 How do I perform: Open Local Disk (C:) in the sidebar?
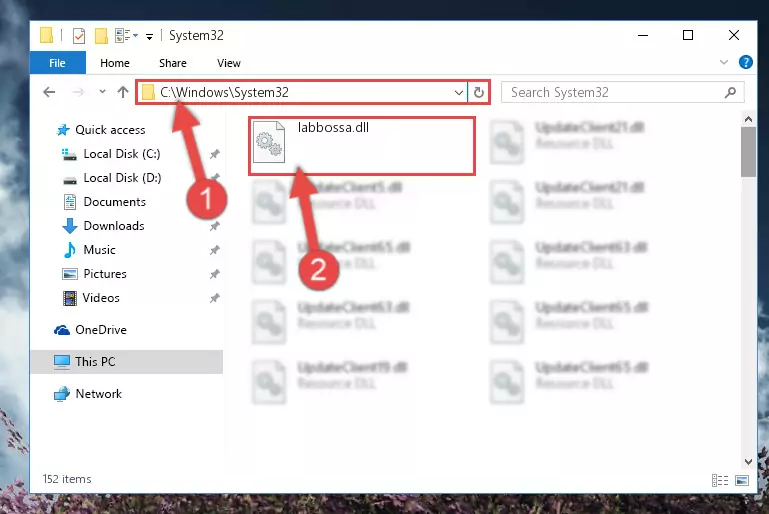coord(122,154)
